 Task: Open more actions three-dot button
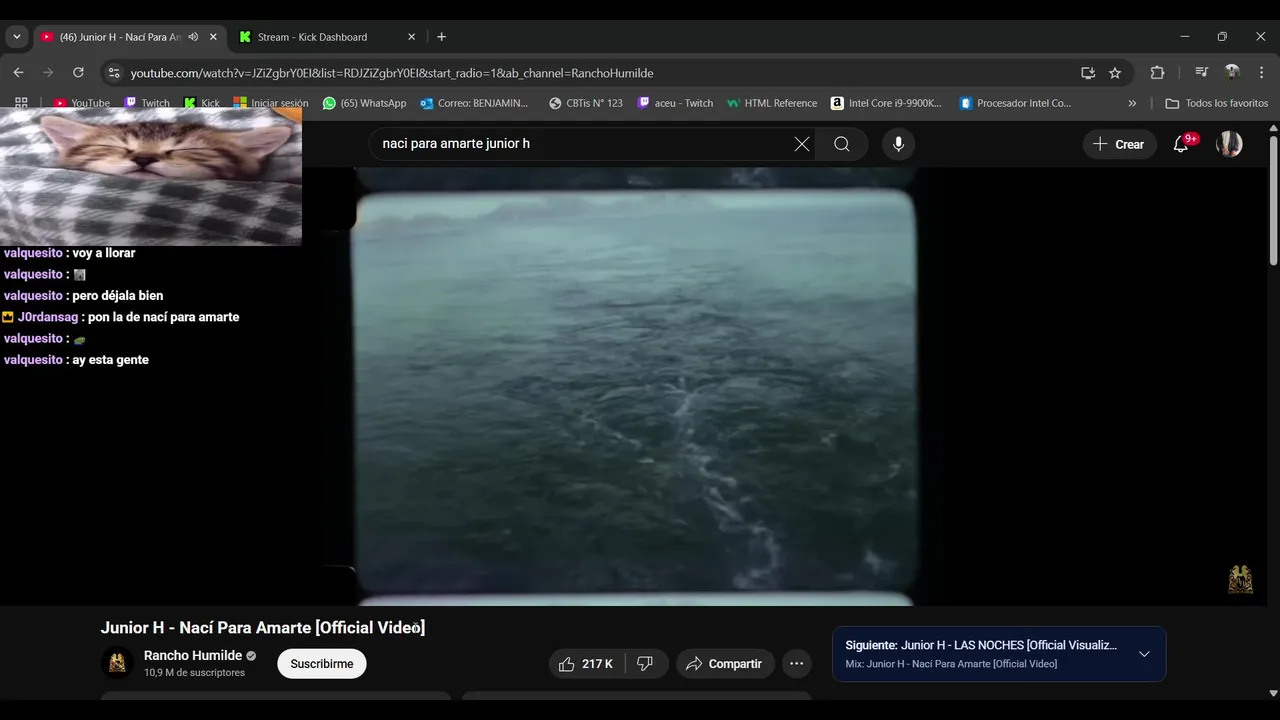(796, 664)
